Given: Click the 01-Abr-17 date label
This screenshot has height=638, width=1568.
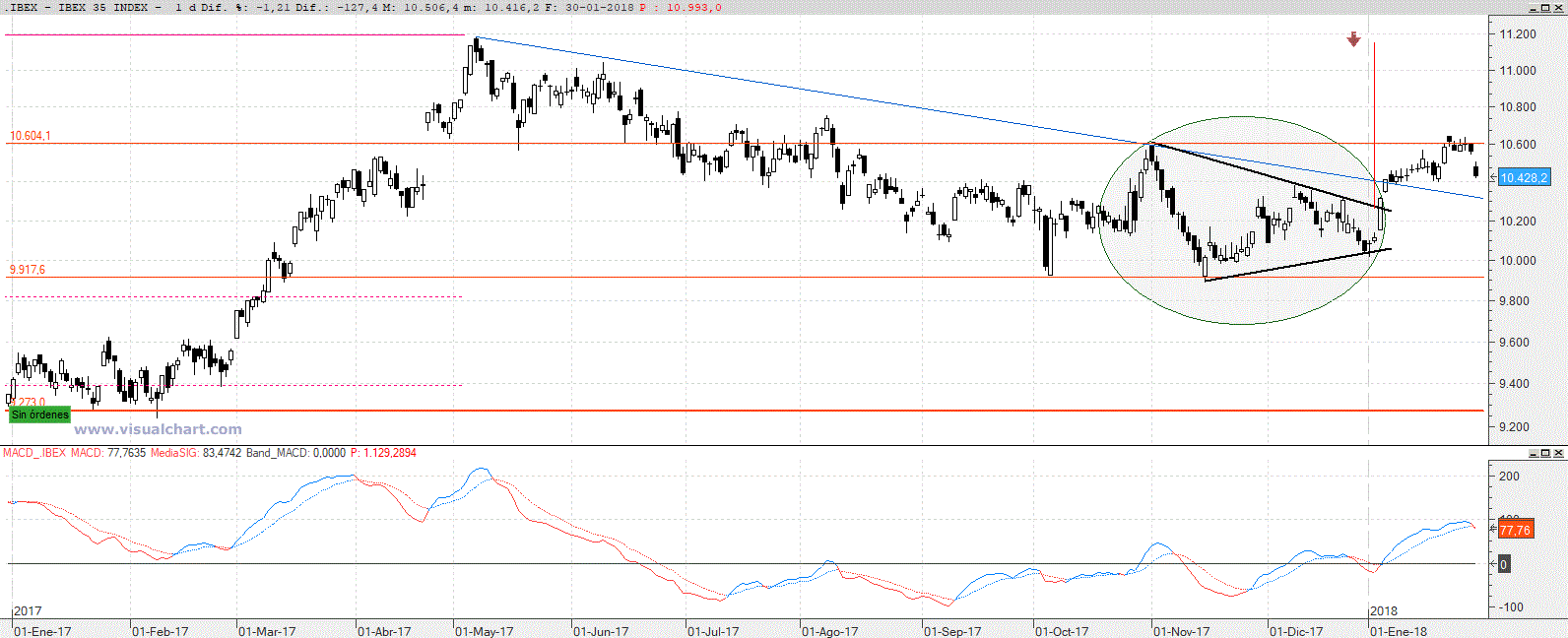Looking at the screenshot, I should pos(384,631).
